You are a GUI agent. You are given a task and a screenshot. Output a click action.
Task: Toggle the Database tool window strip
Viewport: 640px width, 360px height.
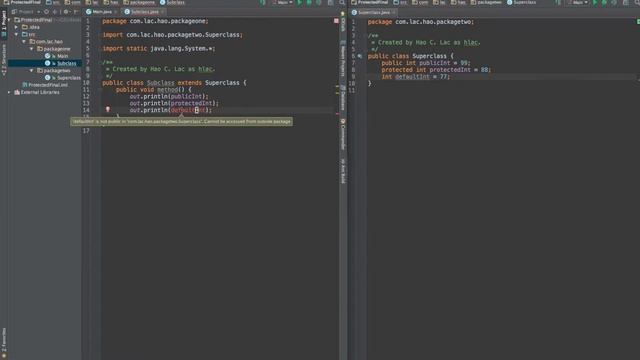[343, 98]
